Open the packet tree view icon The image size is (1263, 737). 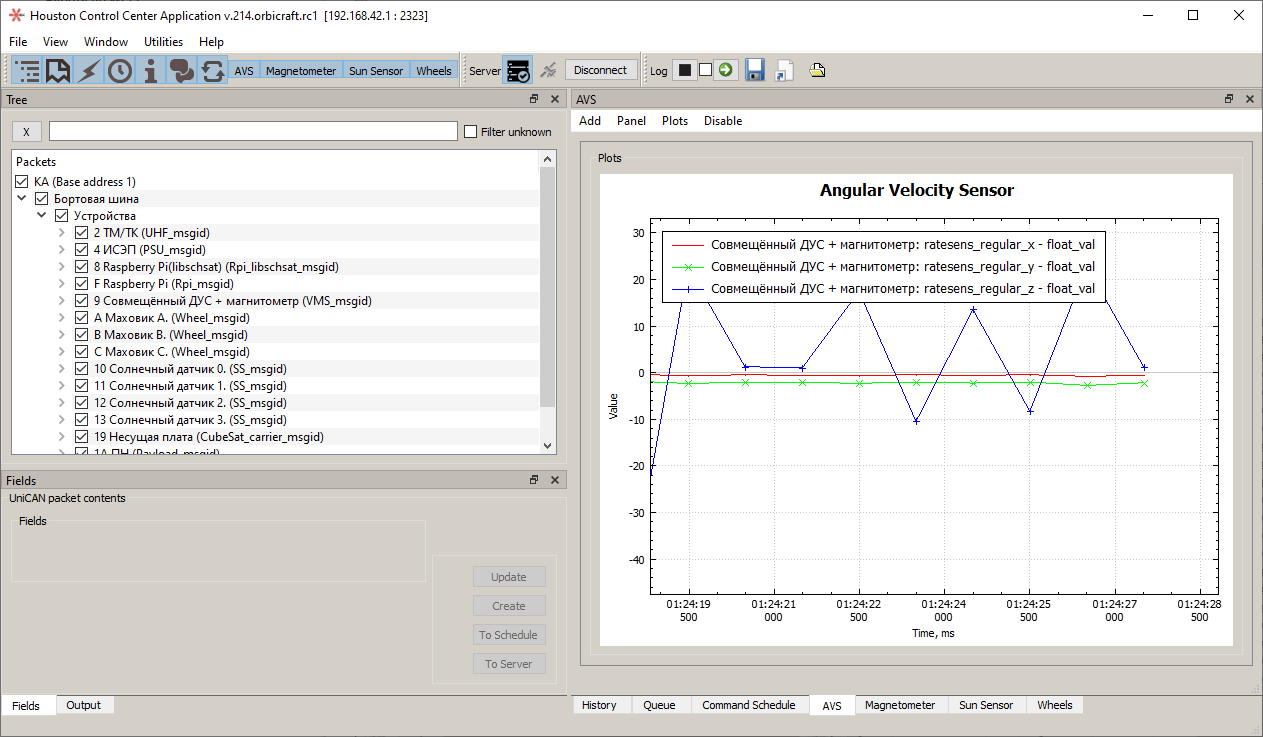tap(26, 70)
